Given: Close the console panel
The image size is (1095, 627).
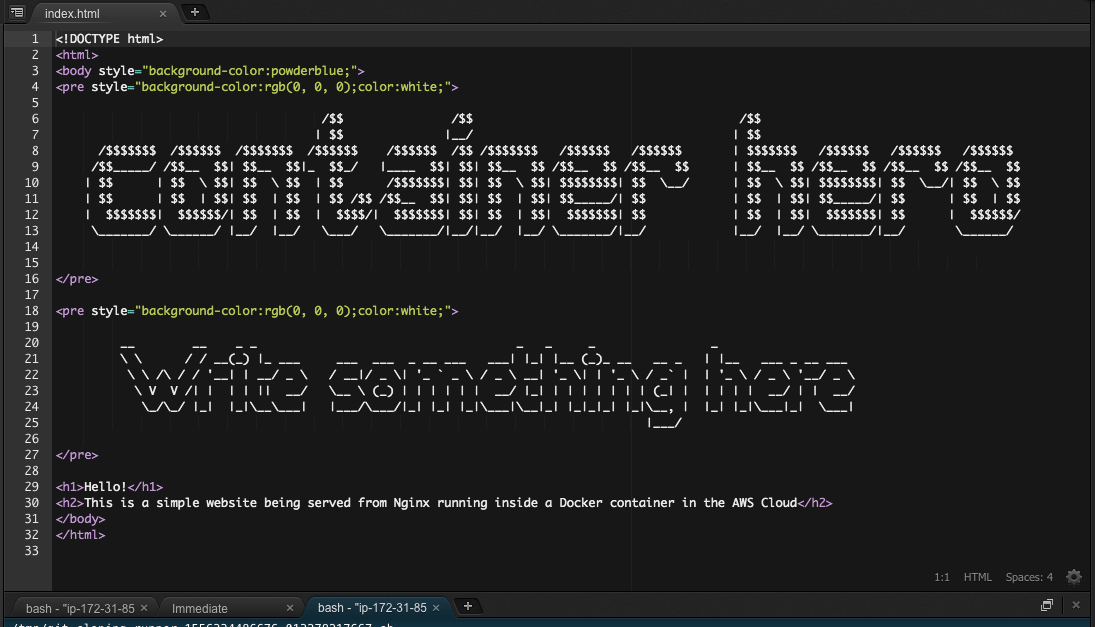Looking at the screenshot, I should [x=1075, y=605].
